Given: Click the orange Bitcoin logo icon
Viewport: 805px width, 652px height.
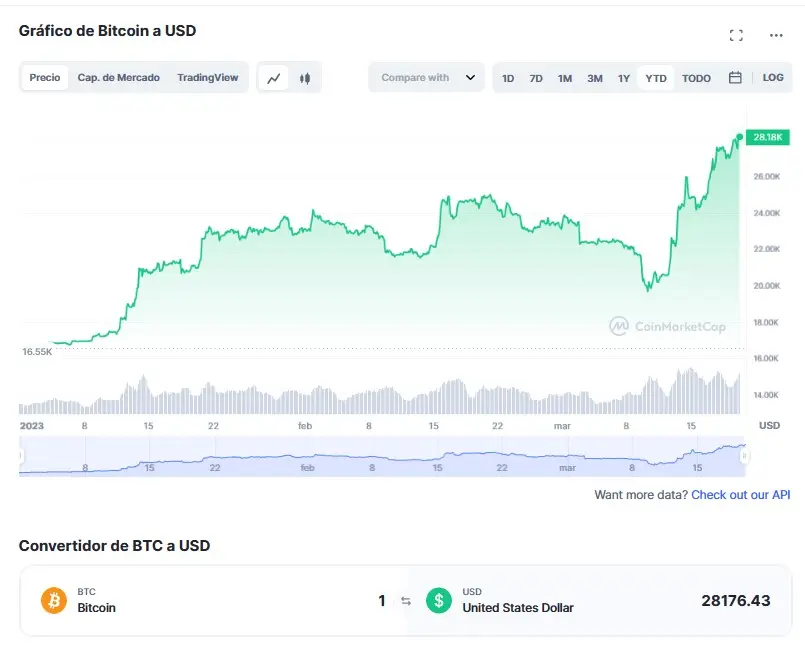Looking at the screenshot, I should coord(53,600).
